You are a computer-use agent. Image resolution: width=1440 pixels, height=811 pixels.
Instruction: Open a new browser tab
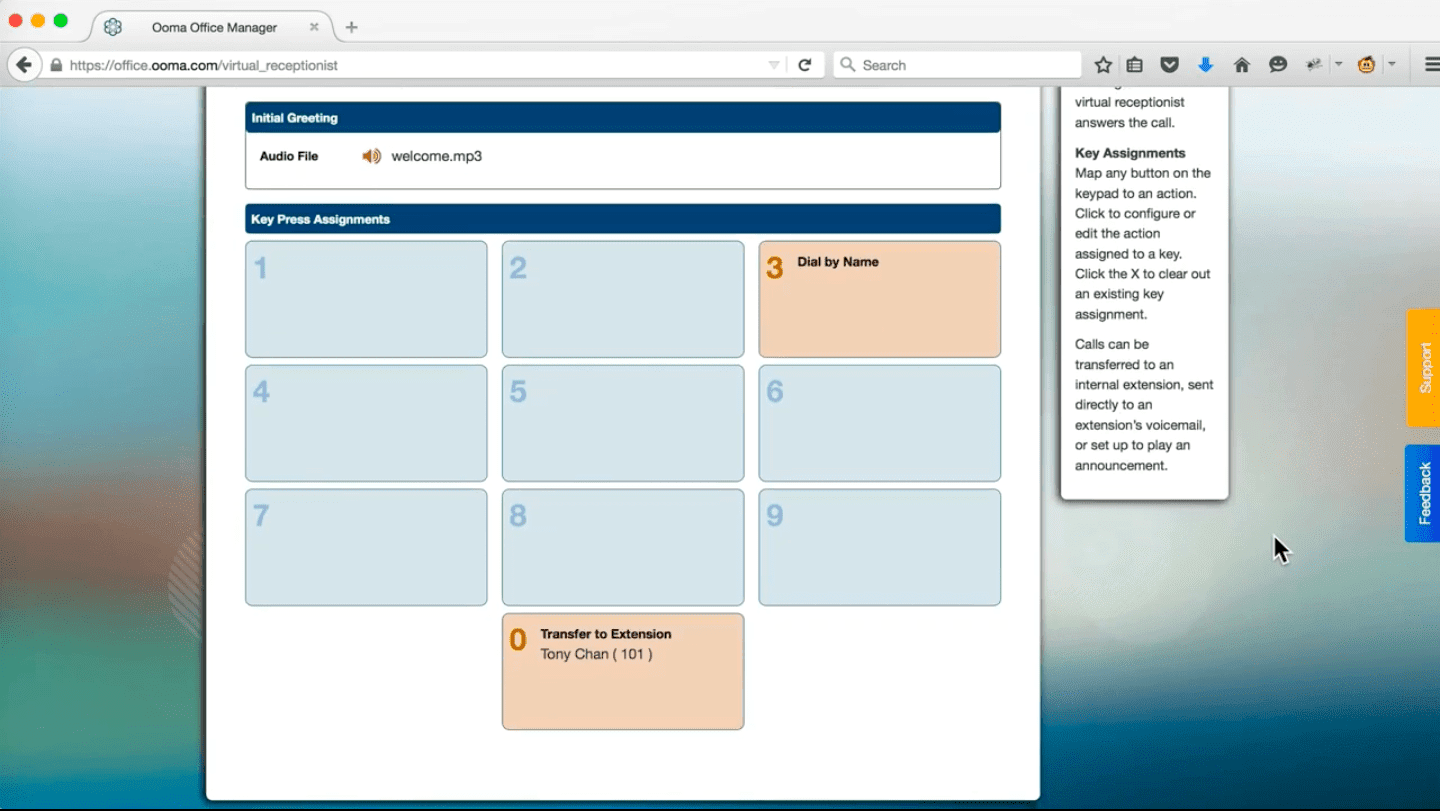(351, 27)
